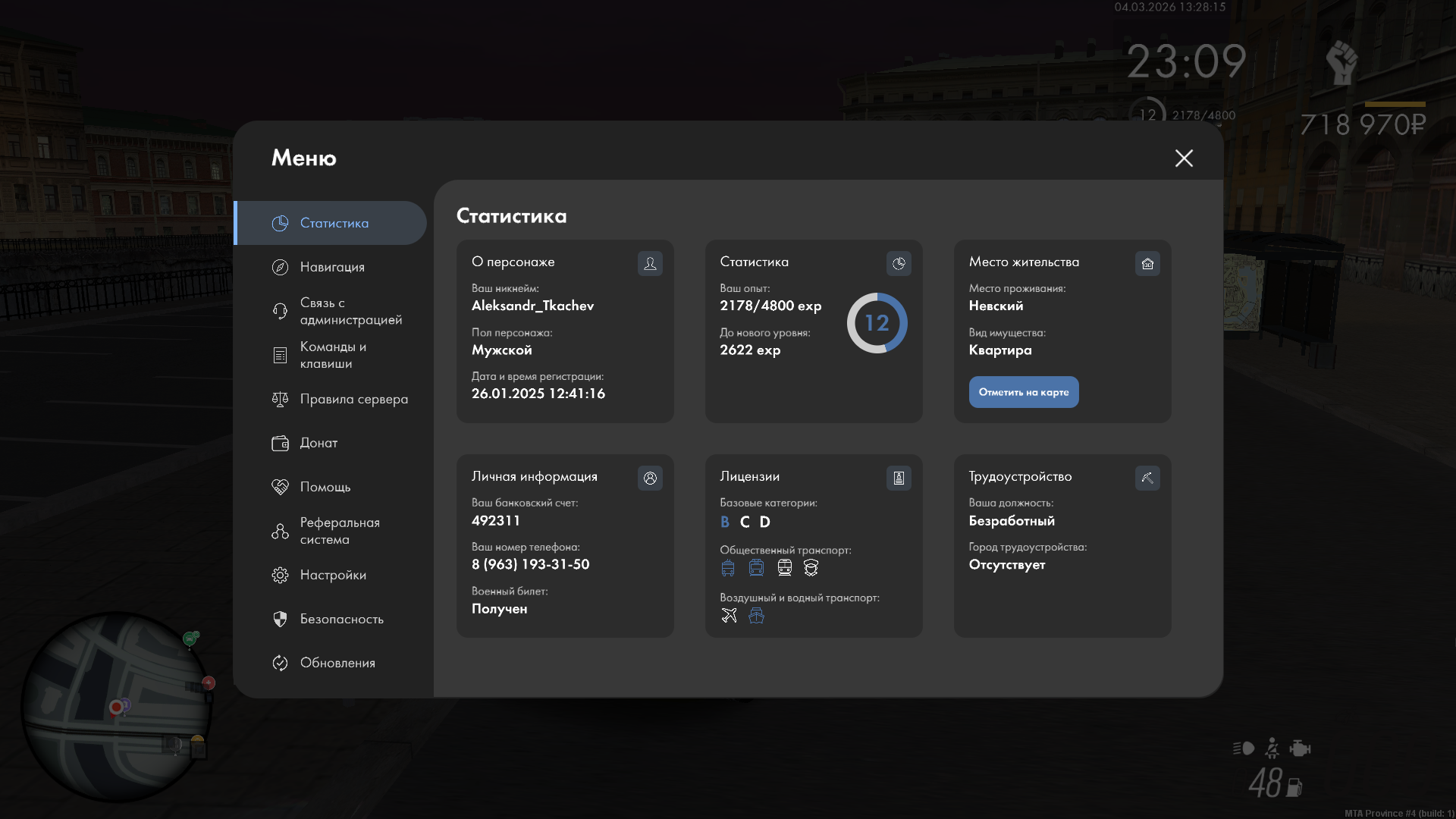This screenshot has width=1456, height=819.
Task: Click the first bus transport license icon
Action: [728, 567]
